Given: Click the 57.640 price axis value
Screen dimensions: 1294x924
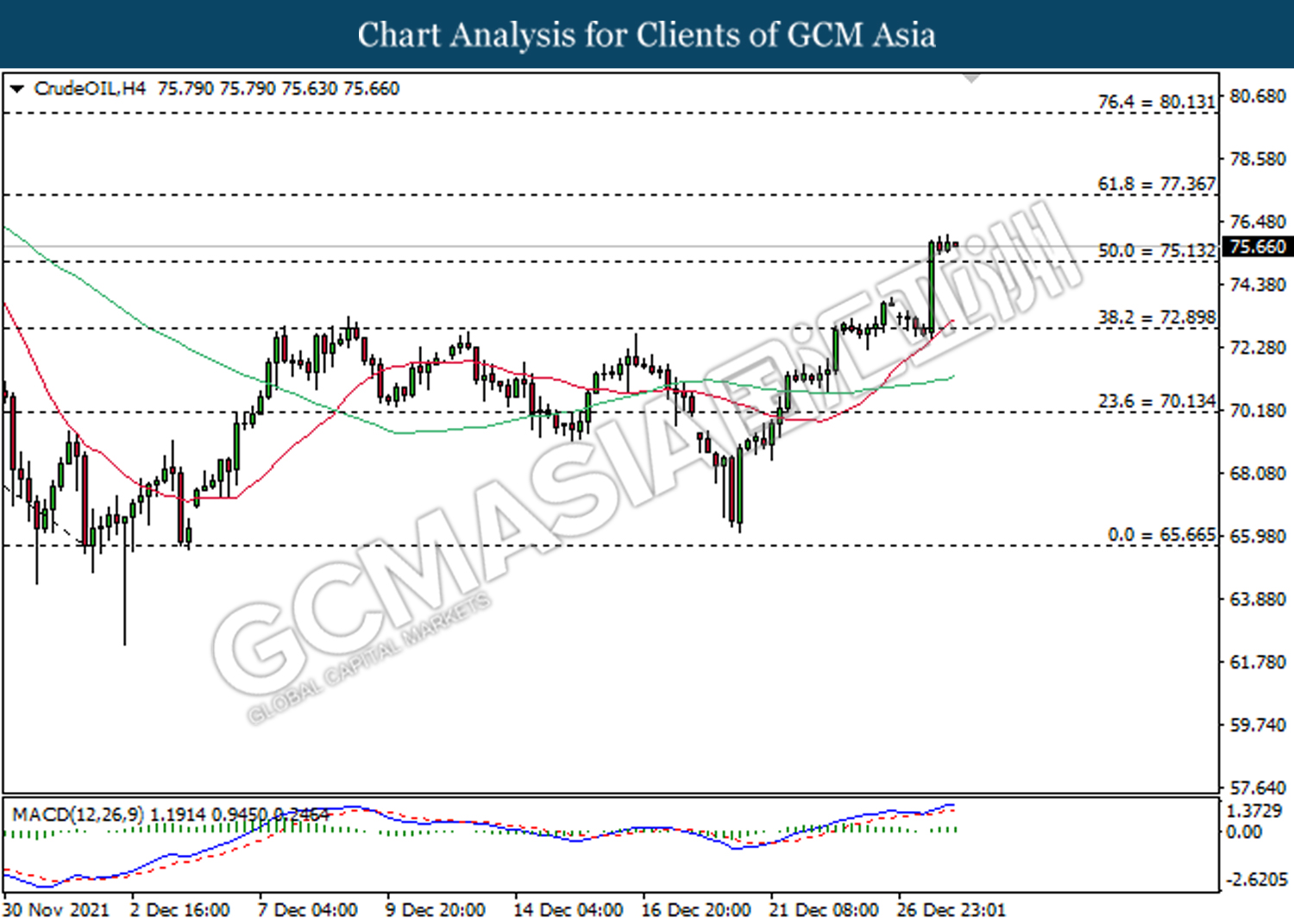Looking at the screenshot, I should pos(1258,788).
